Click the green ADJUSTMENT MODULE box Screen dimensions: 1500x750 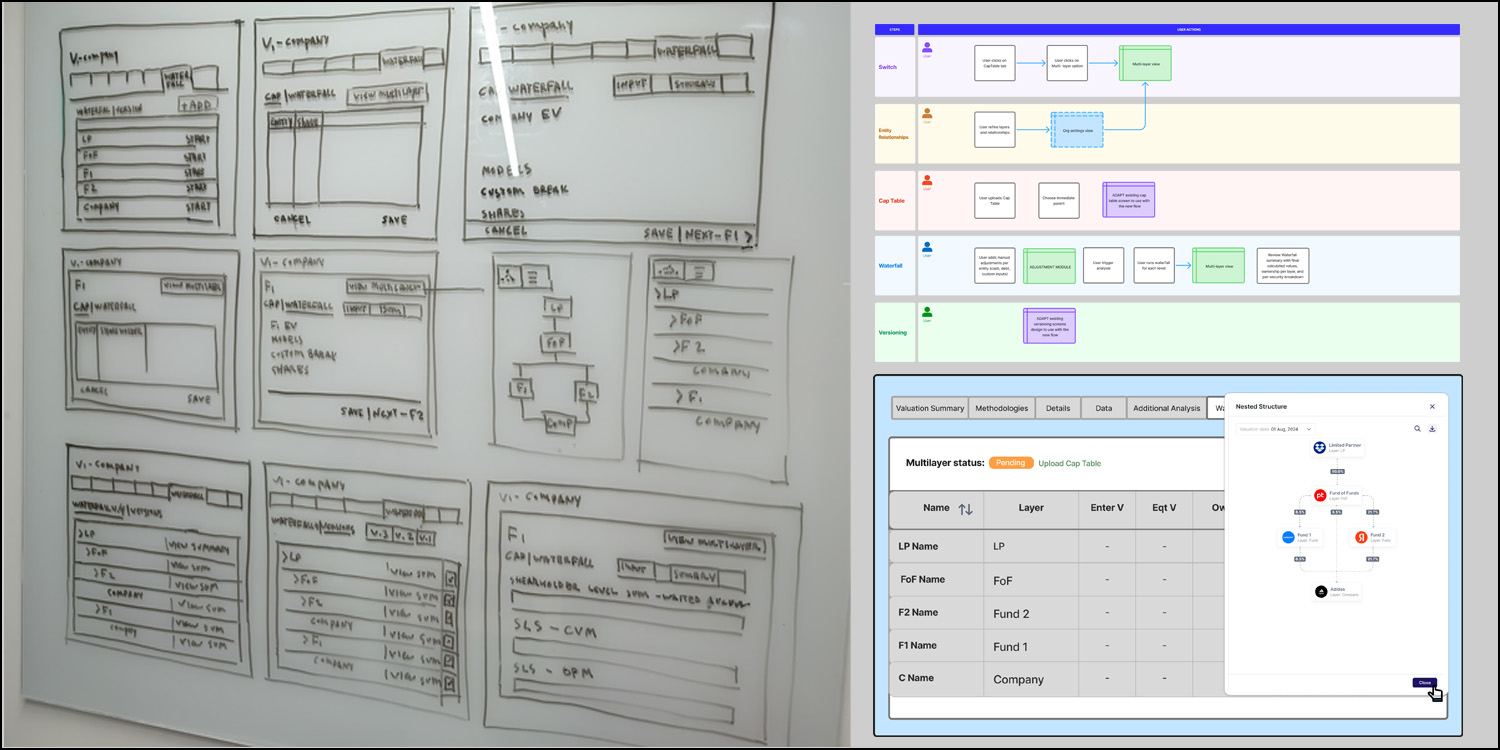[1048, 266]
